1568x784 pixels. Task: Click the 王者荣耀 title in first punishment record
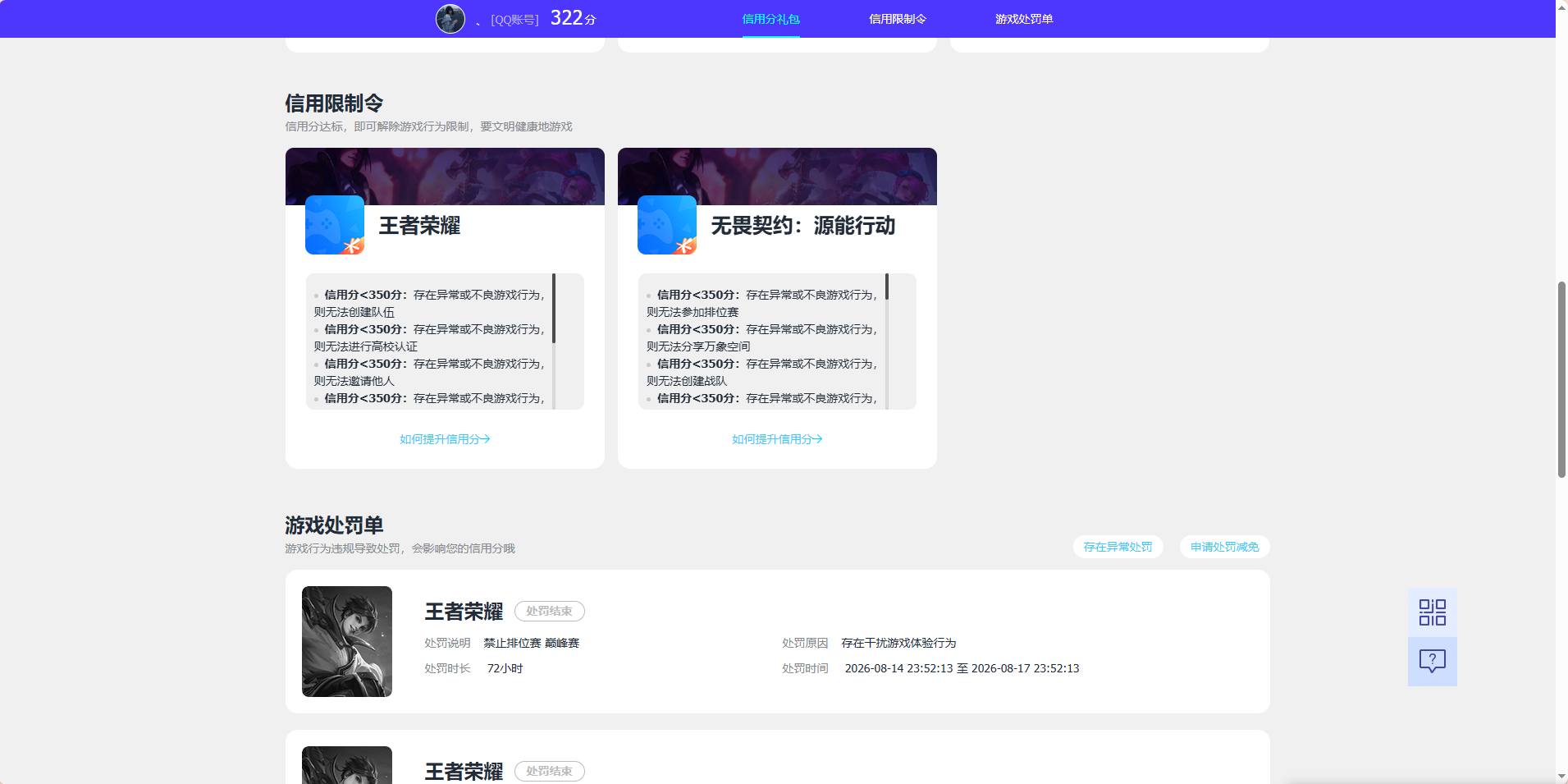pos(464,612)
